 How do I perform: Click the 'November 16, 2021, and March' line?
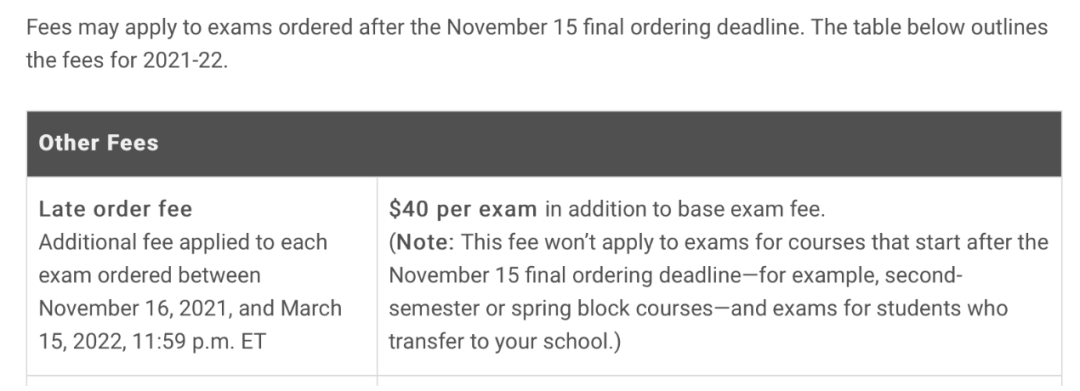tap(190, 308)
